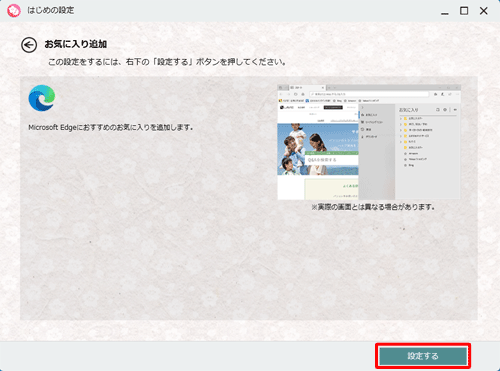This screenshot has height=371, width=500.
Task: Go back using the circled arrow icon
Action: (x=29, y=45)
